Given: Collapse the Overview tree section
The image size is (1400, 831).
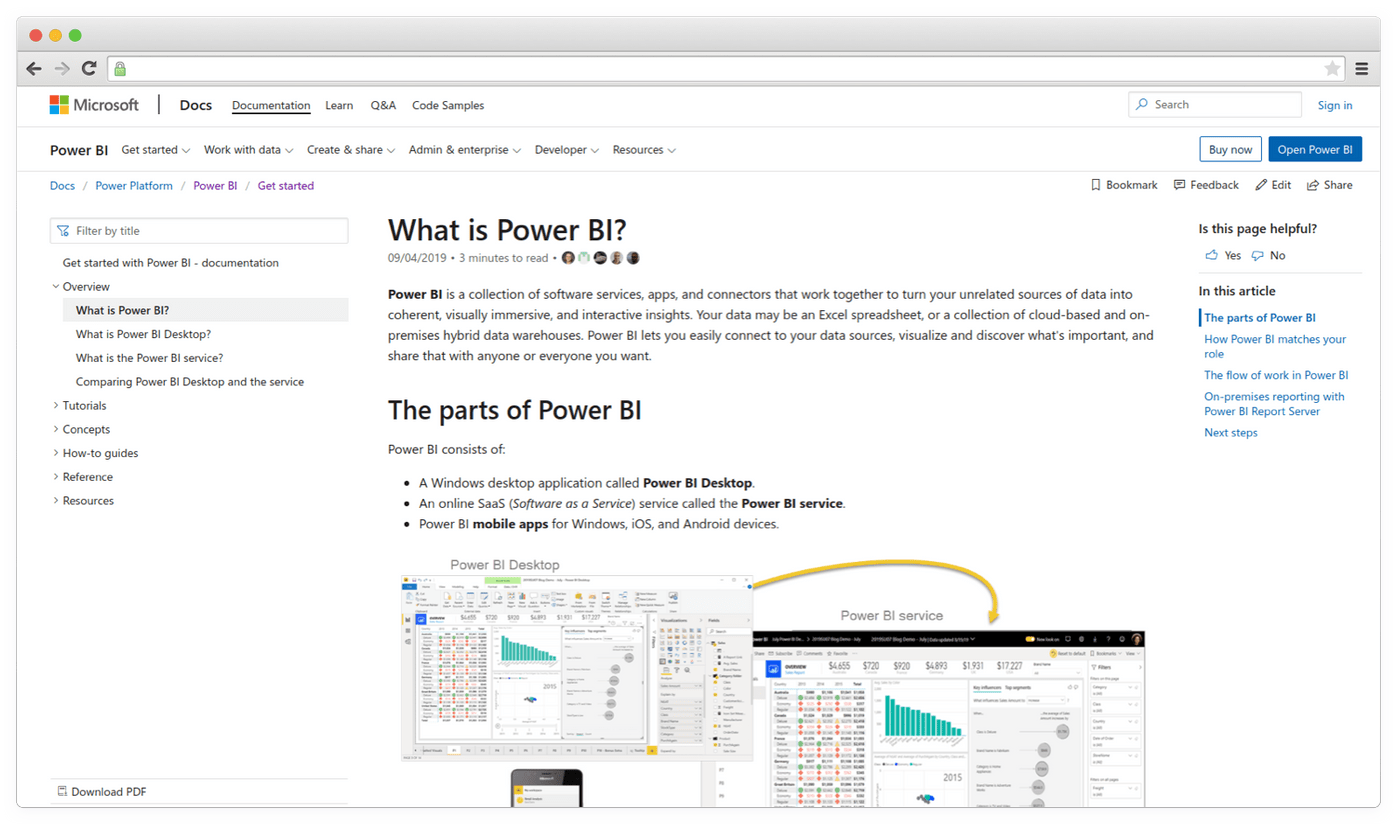Looking at the screenshot, I should [x=56, y=287].
